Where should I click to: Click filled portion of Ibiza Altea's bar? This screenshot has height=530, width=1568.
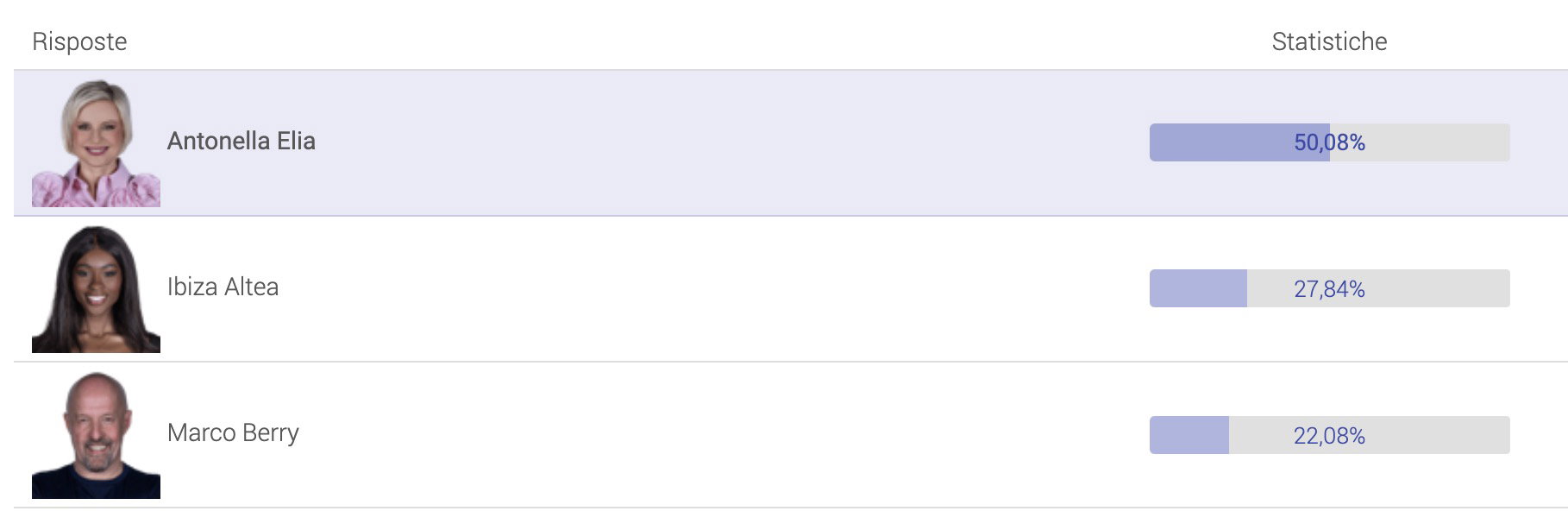pyautogui.click(x=1197, y=288)
